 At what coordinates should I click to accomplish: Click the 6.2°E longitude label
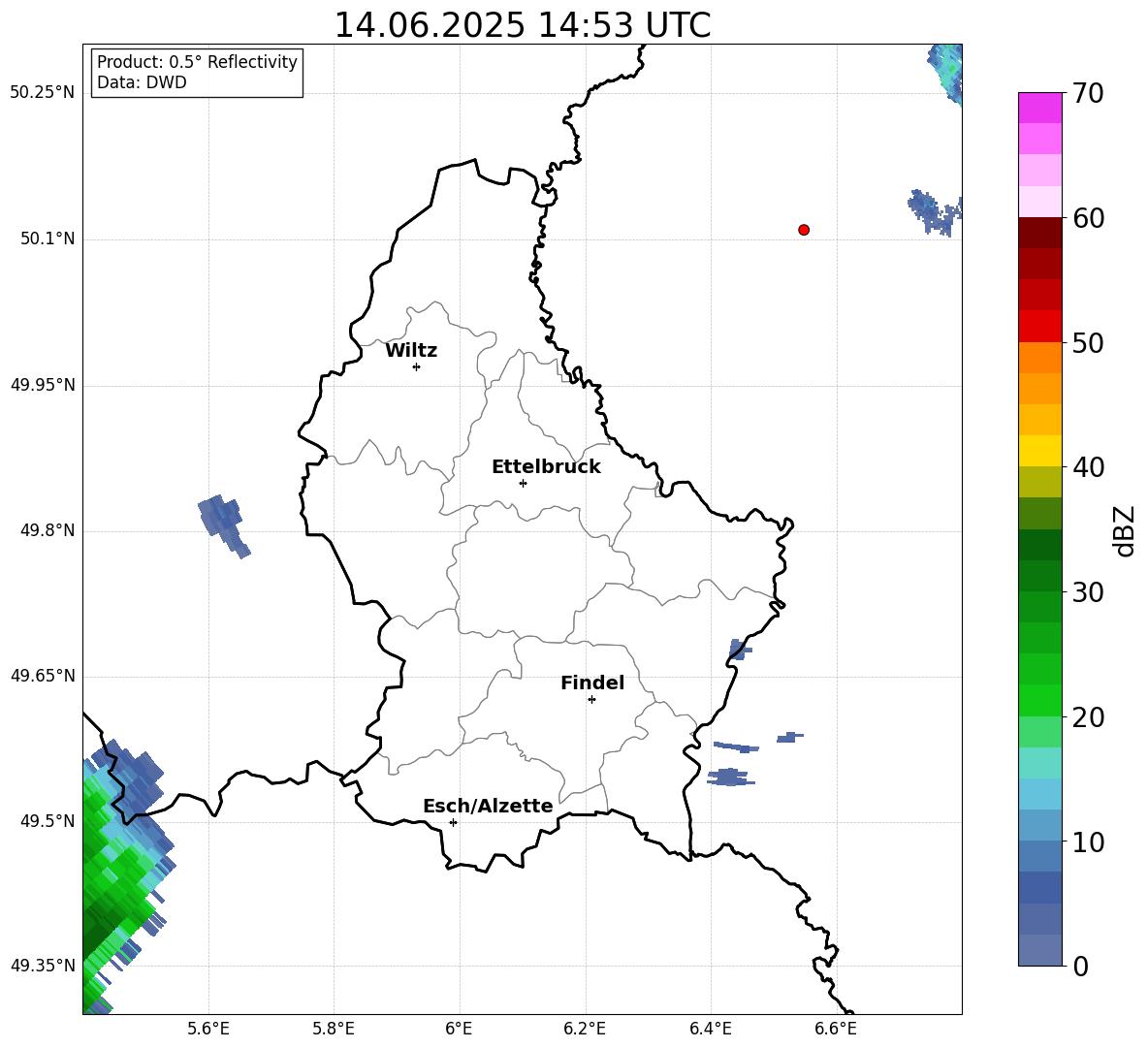click(585, 1029)
